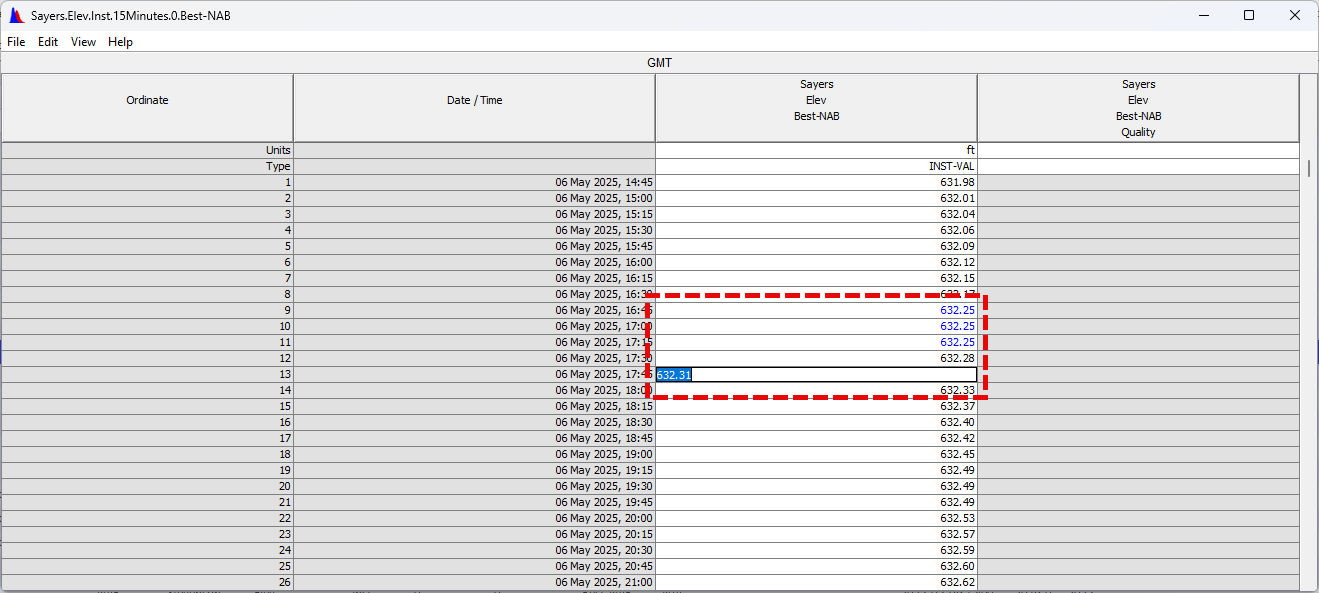Select the quality cell in row 1

(x=1138, y=182)
